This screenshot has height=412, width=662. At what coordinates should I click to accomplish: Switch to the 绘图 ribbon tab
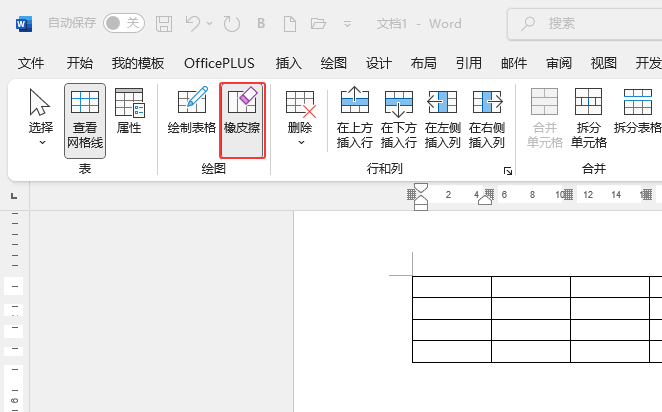(334, 63)
